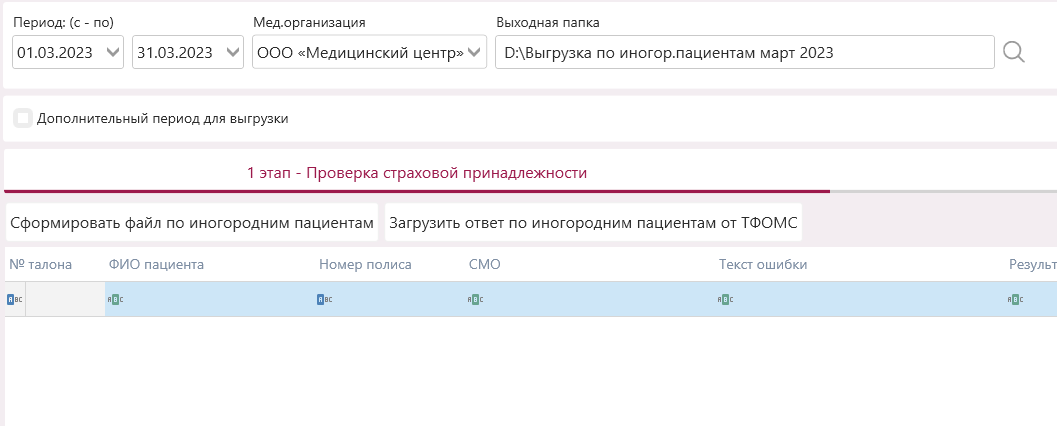Open the 31.03.2023 end date dropdown arrow
The width and height of the screenshot is (1057, 426).
(x=233, y=52)
